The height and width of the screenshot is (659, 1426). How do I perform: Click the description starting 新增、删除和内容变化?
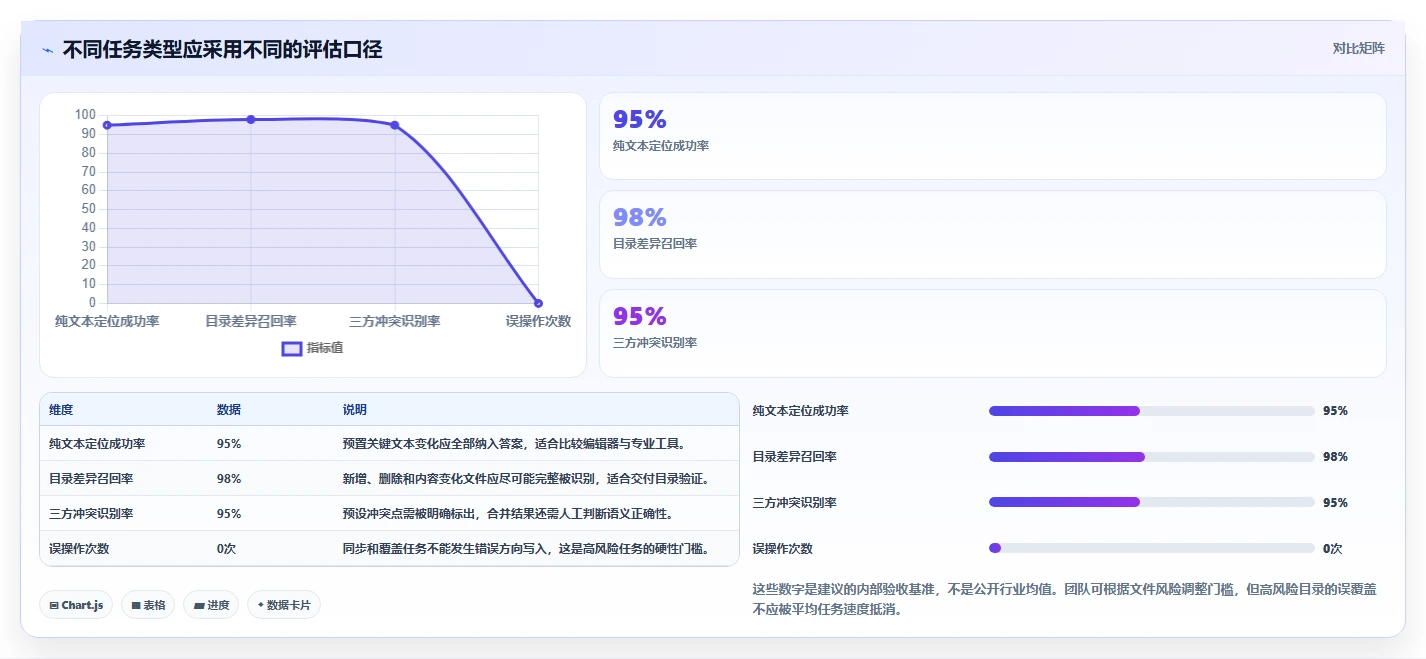pos(527,478)
